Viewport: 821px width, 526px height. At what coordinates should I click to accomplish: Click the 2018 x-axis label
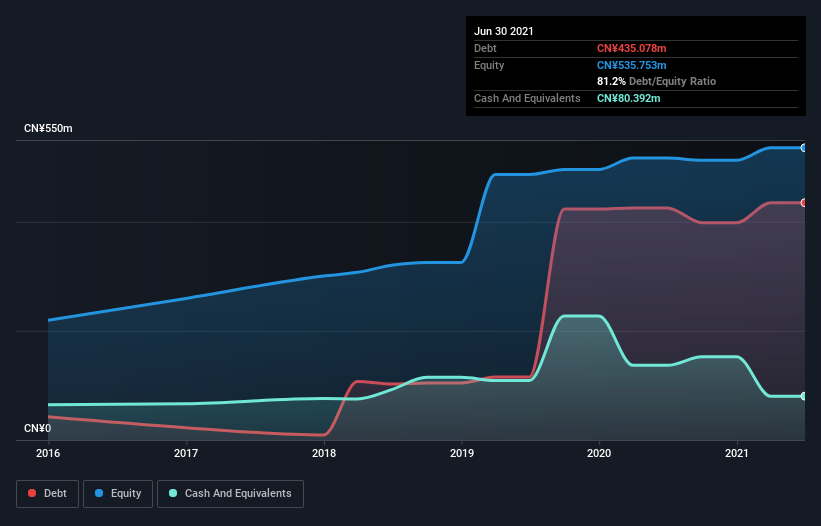pyautogui.click(x=324, y=453)
